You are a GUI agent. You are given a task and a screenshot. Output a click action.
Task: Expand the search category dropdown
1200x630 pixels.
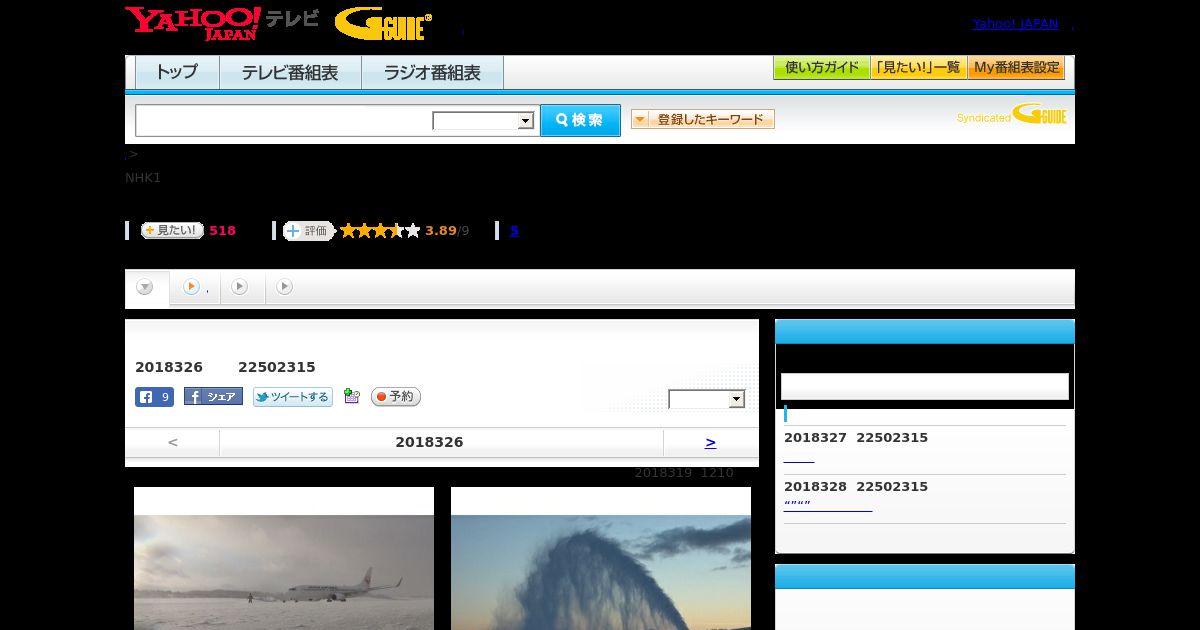(483, 121)
